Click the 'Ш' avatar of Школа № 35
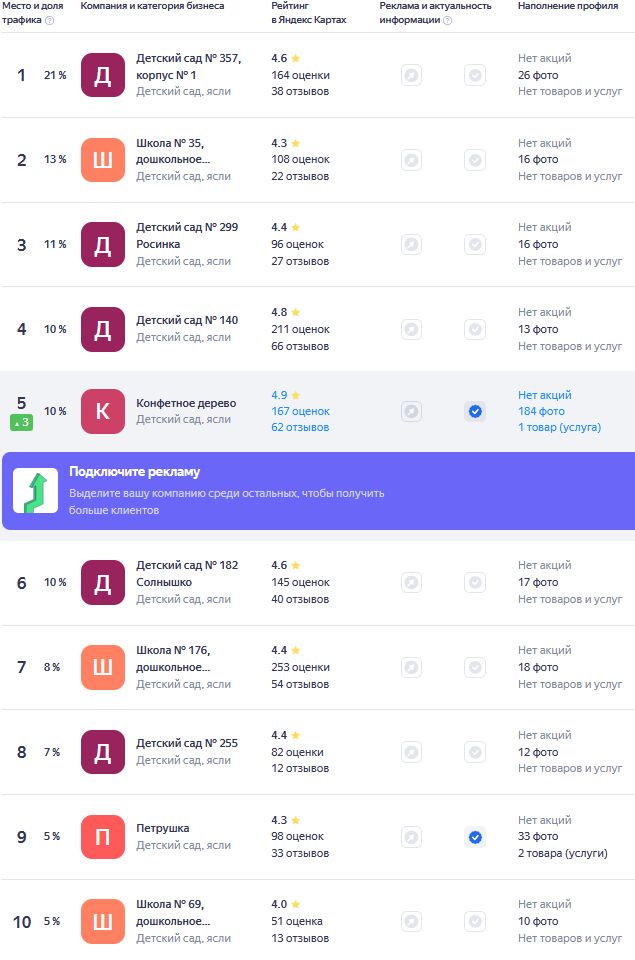 [x=103, y=160]
